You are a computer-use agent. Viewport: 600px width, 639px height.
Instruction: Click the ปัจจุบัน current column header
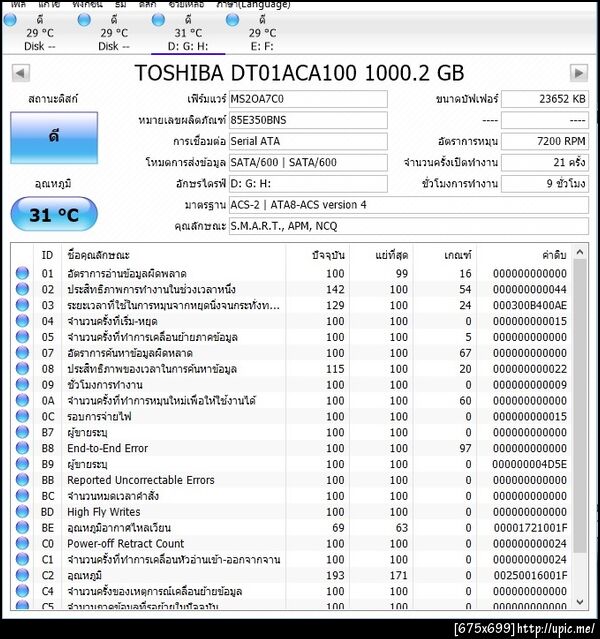(x=318, y=255)
